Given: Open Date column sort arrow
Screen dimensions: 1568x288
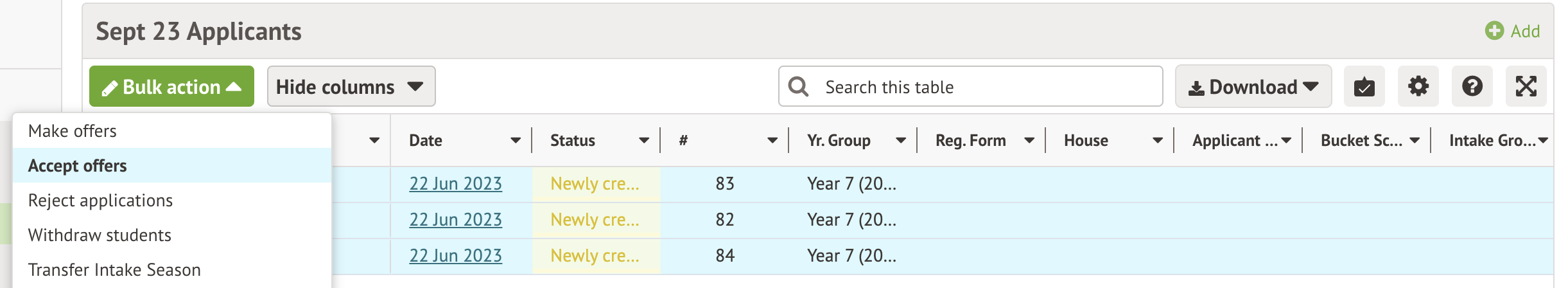Looking at the screenshot, I should point(515,141).
